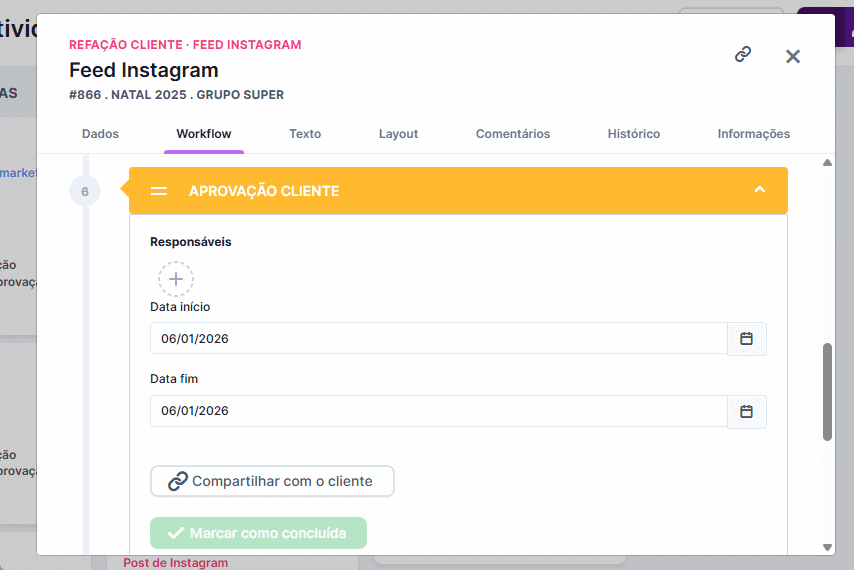Grab the drag handle on Aprovação Cliente header

(x=159, y=191)
